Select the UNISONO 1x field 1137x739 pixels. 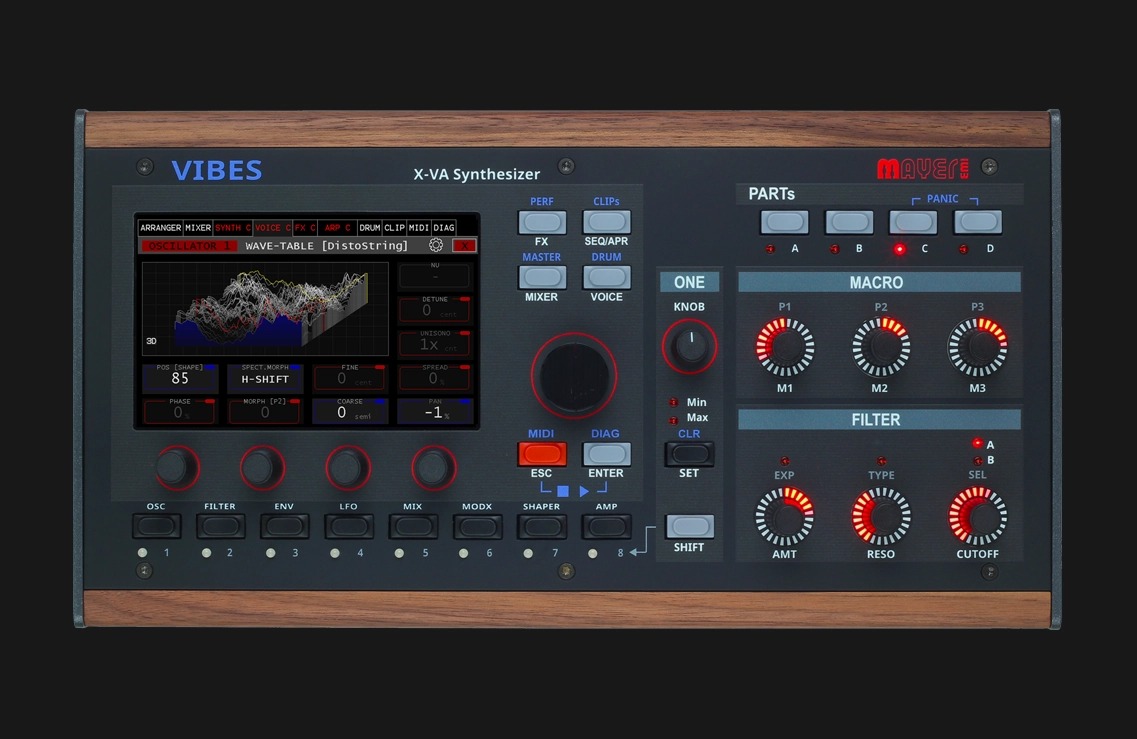[435, 342]
